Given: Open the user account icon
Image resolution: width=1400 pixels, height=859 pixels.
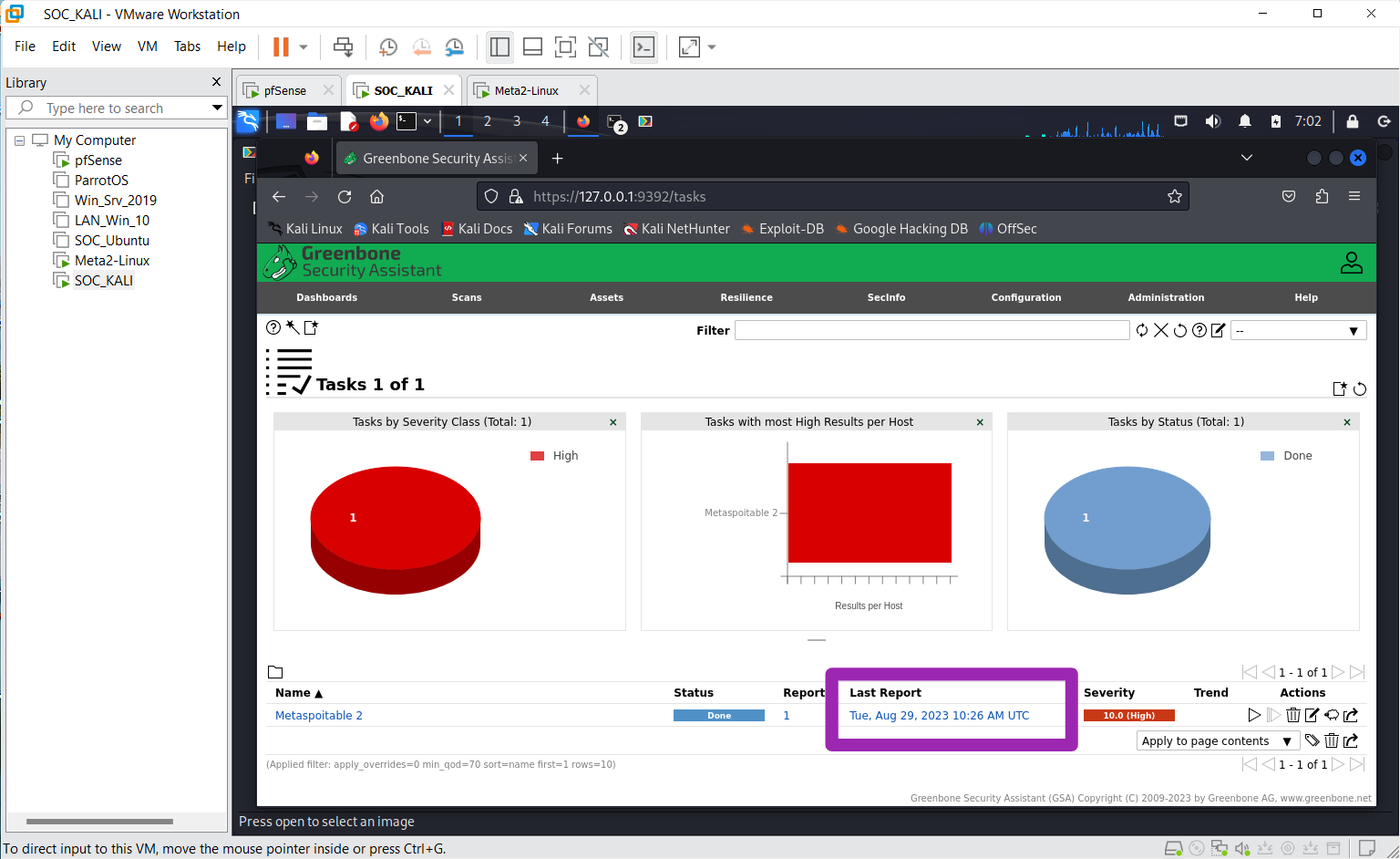Looking at the screenshot, I should (1352, 263).
